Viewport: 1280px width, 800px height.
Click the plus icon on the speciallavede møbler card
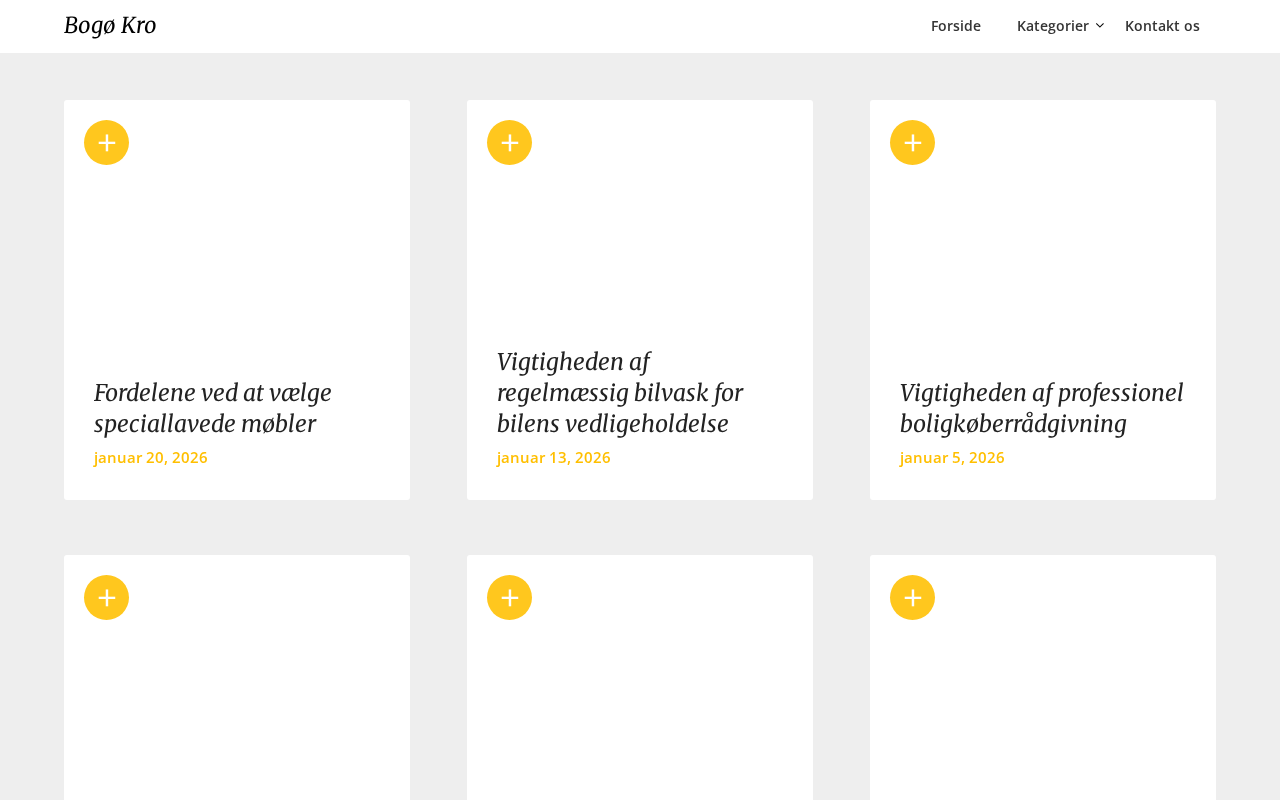tap(106, 142)
